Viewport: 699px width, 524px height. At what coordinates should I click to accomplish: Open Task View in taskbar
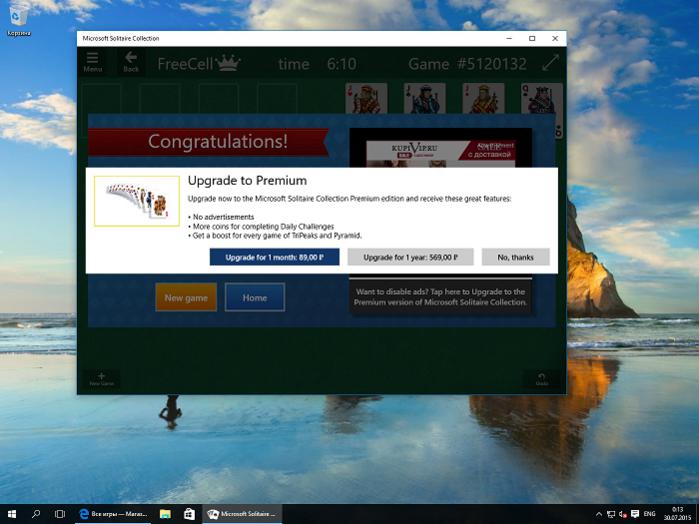60,514
